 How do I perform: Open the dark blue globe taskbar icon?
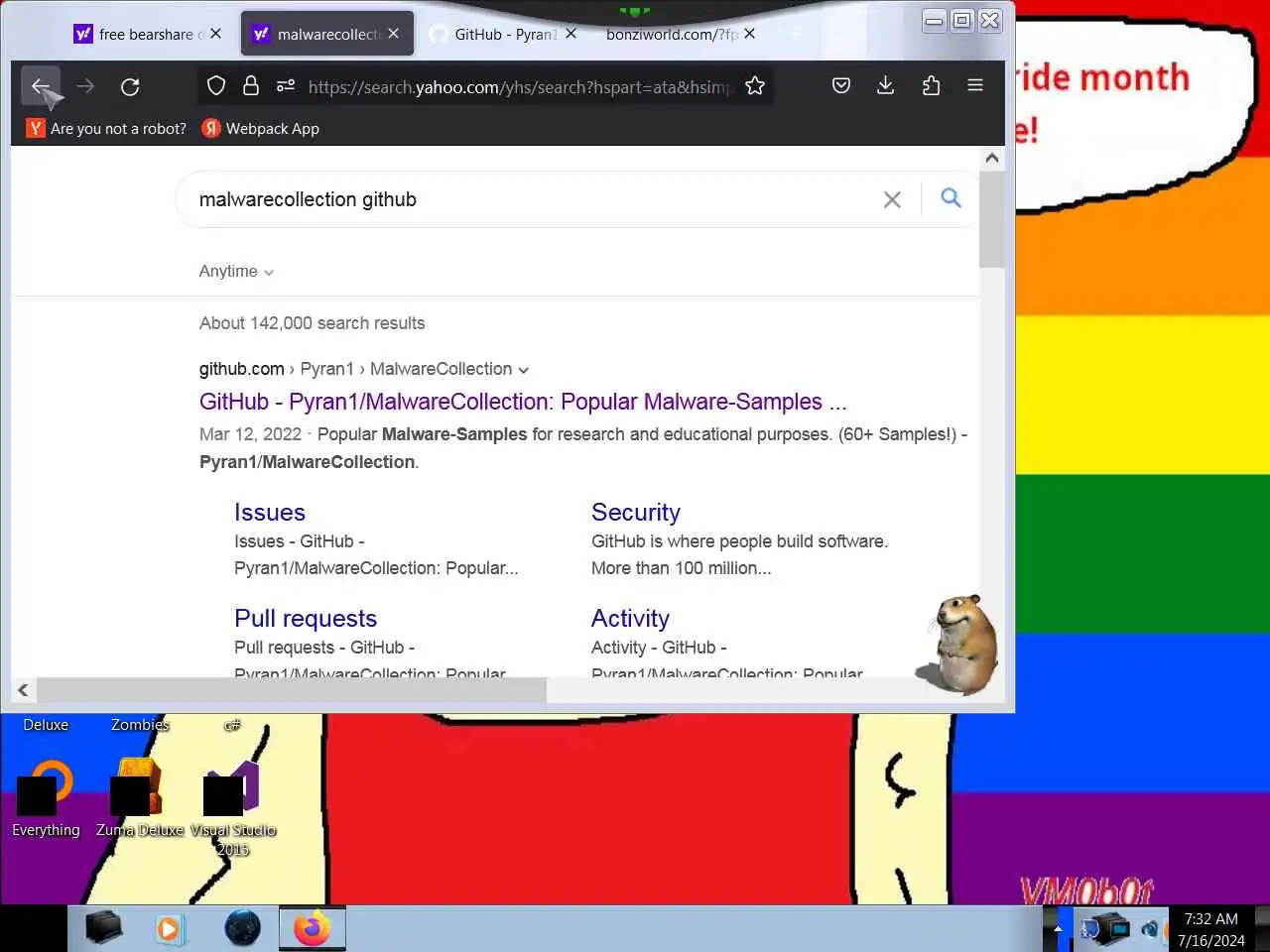[x=242, y=928]
